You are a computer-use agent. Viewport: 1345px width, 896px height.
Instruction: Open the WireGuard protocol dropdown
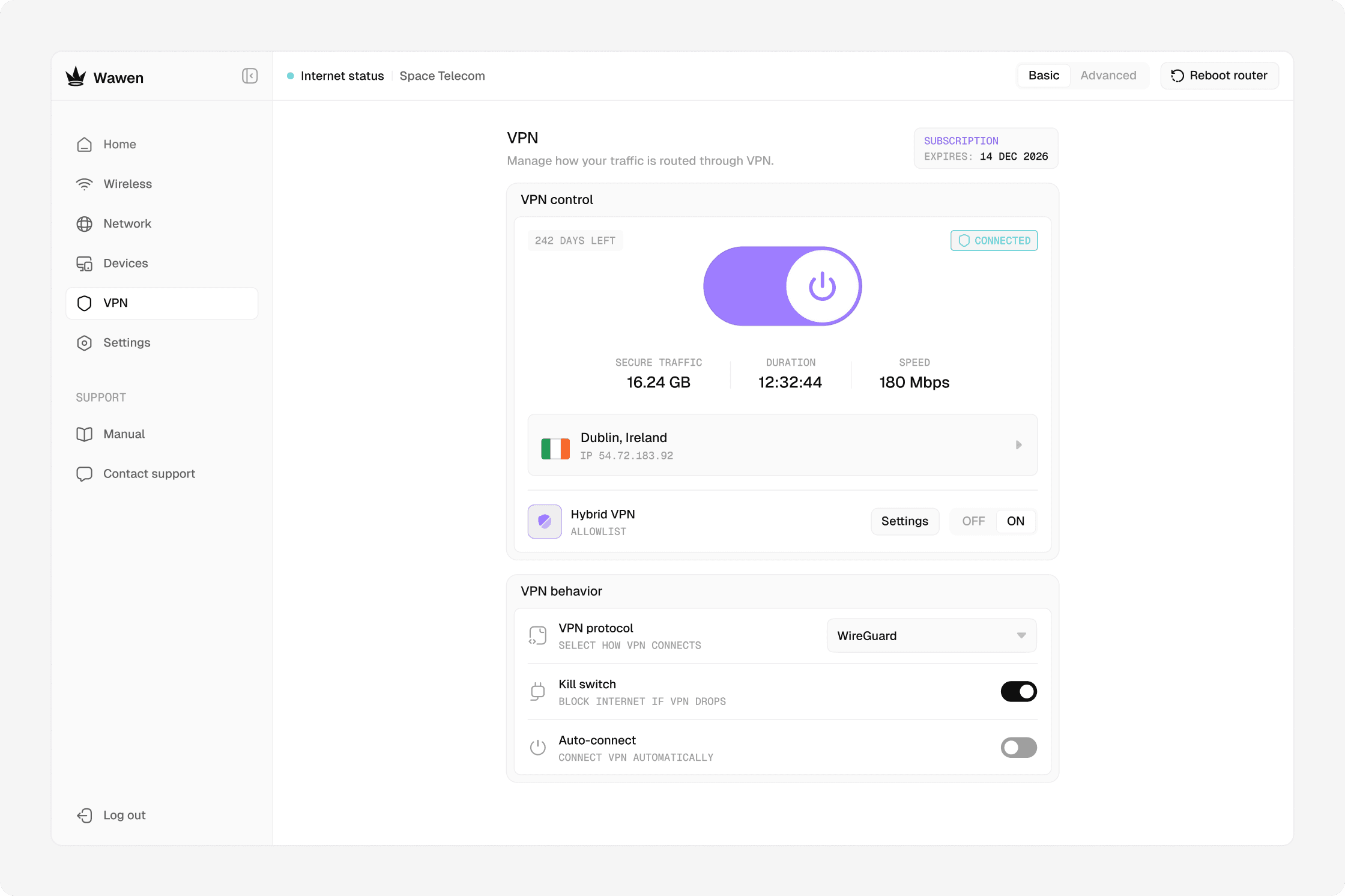click(x=931, y=635)
